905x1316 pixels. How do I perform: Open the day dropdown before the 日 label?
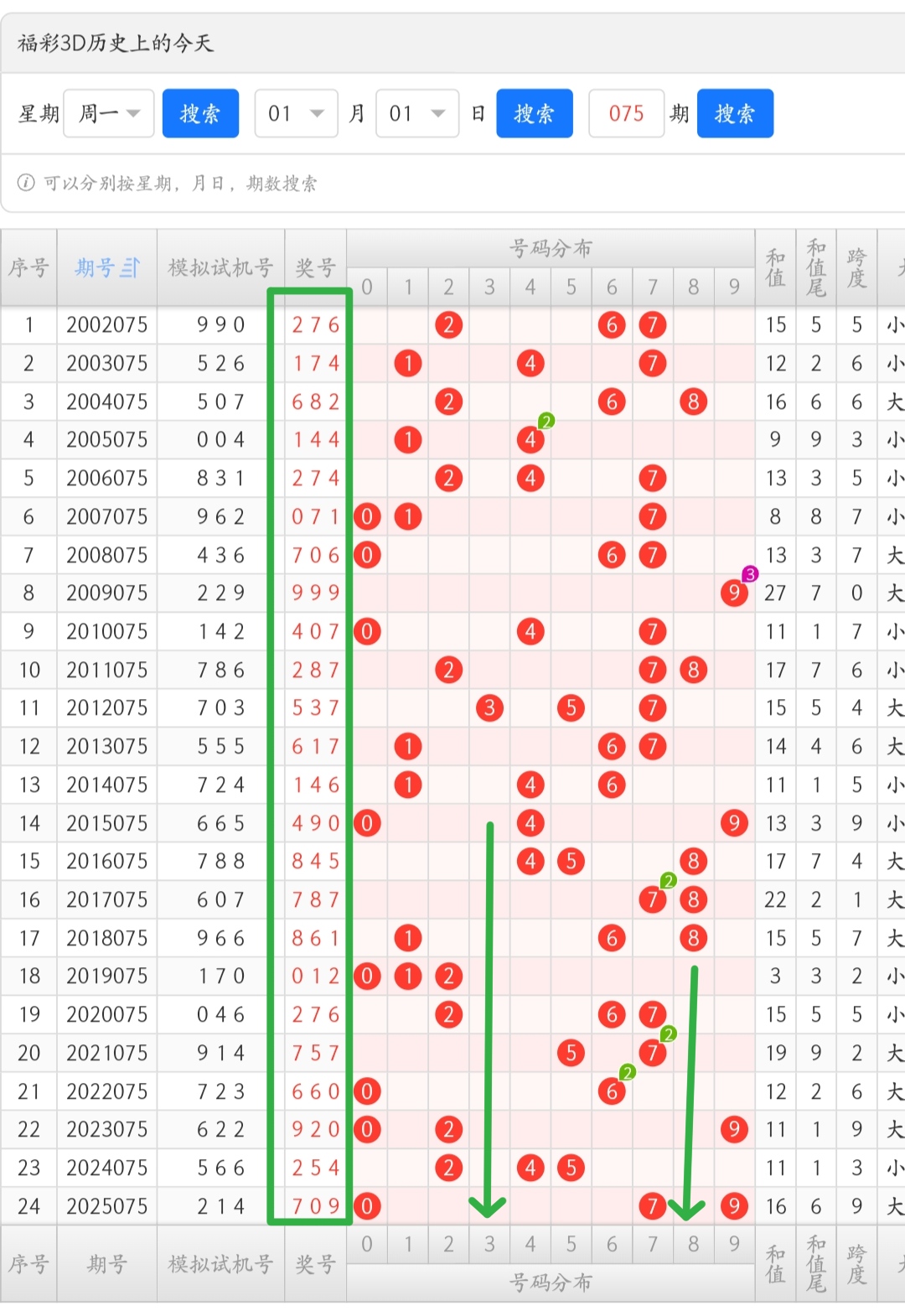coord(417,113)
